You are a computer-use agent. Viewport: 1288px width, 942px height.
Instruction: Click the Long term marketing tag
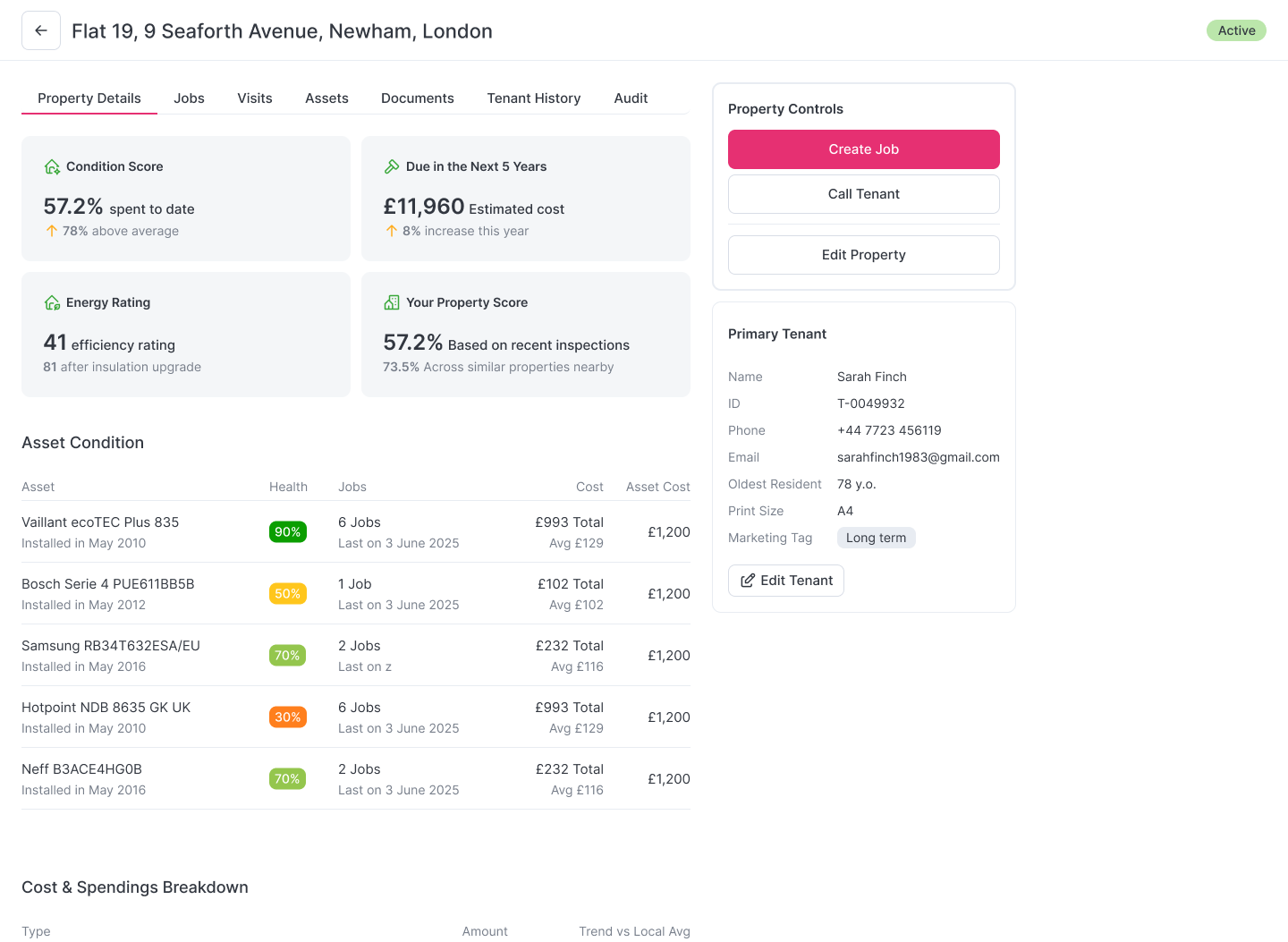coord(877,538)
